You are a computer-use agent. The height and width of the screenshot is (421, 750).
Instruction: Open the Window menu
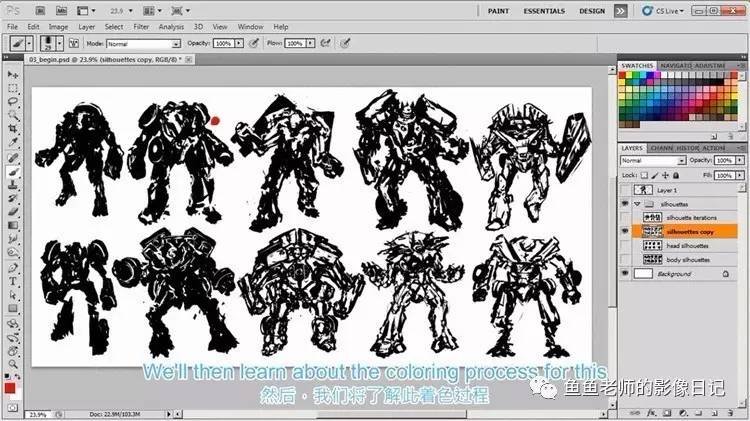pos(251,27)
